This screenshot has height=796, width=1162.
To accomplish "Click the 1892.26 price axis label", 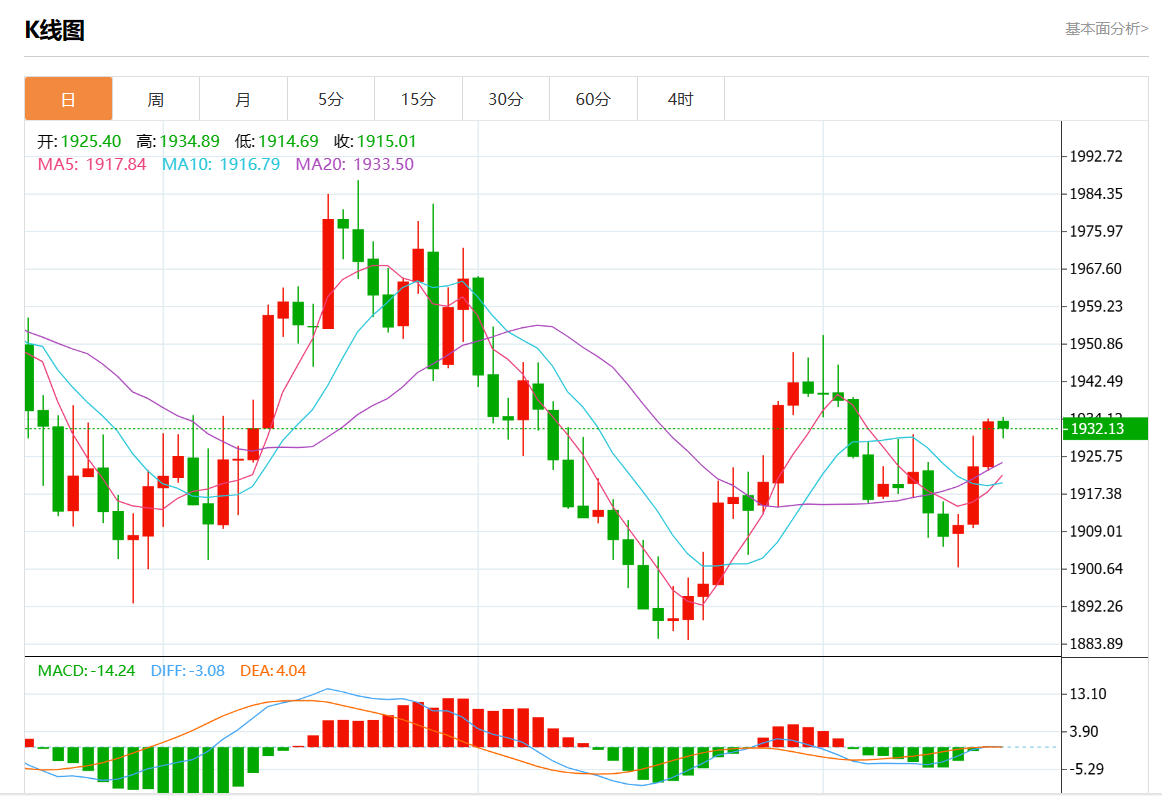I will 1095,606.
